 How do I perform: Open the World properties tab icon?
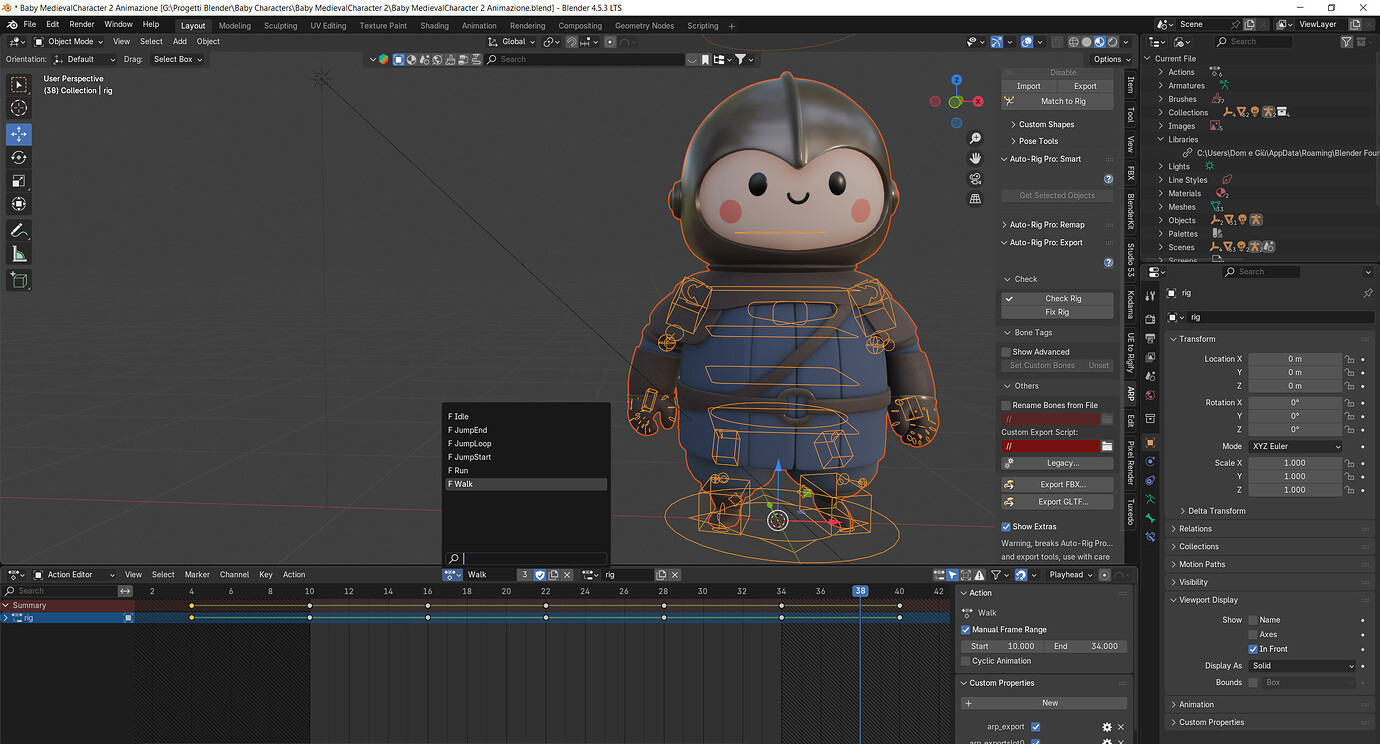tap(1150, 395)
